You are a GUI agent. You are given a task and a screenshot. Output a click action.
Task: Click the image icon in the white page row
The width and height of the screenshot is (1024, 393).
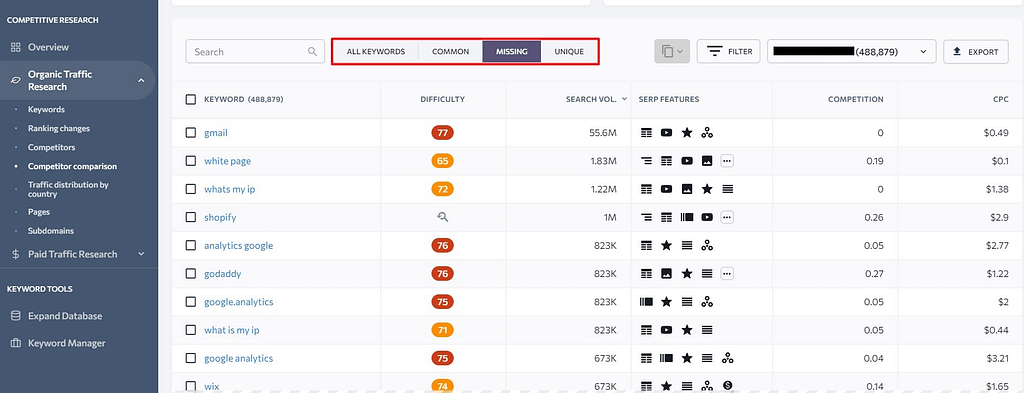pos(707,161)
